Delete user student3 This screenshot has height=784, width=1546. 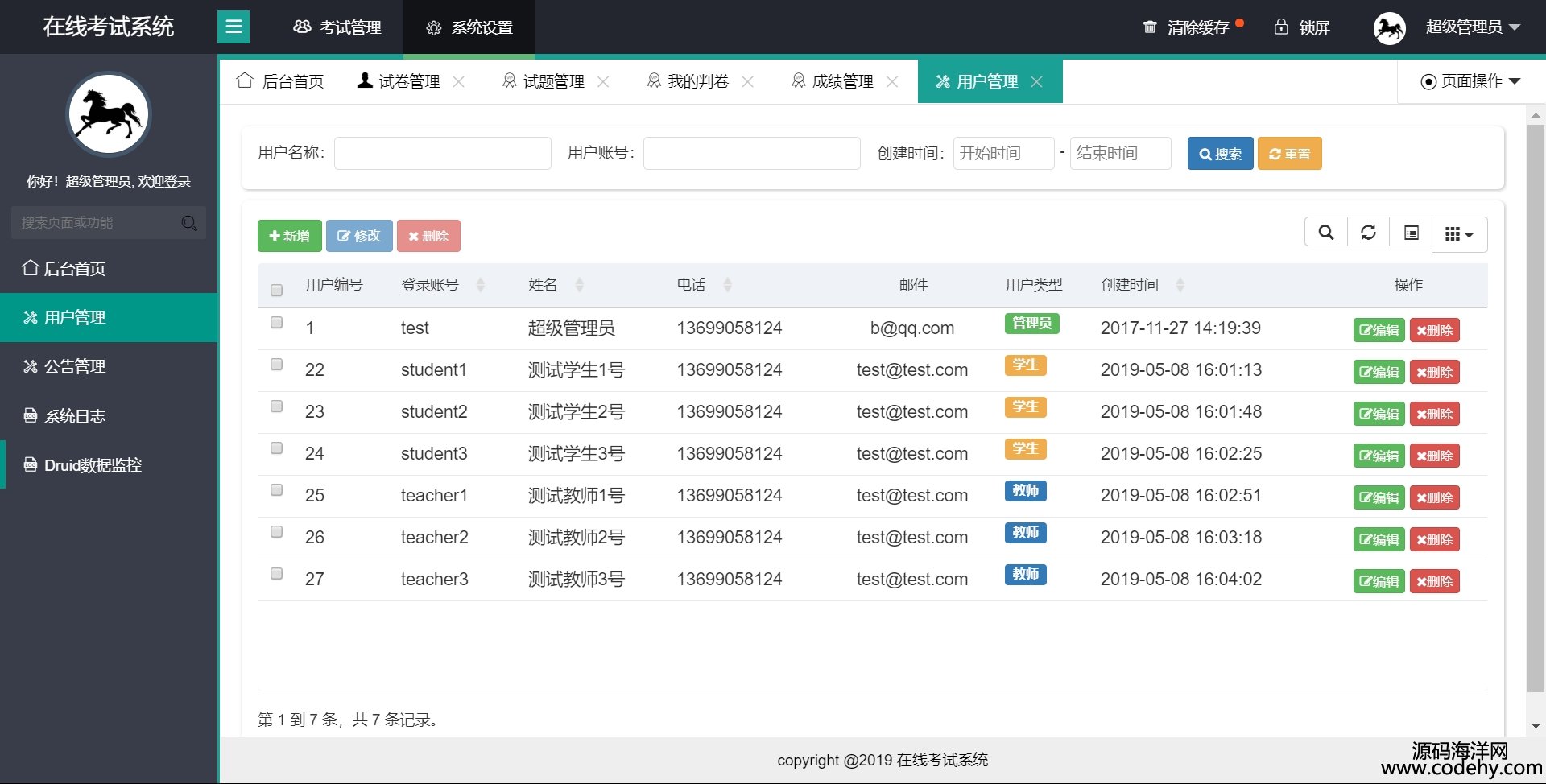pyautogui.click(x=1434, y=456)
